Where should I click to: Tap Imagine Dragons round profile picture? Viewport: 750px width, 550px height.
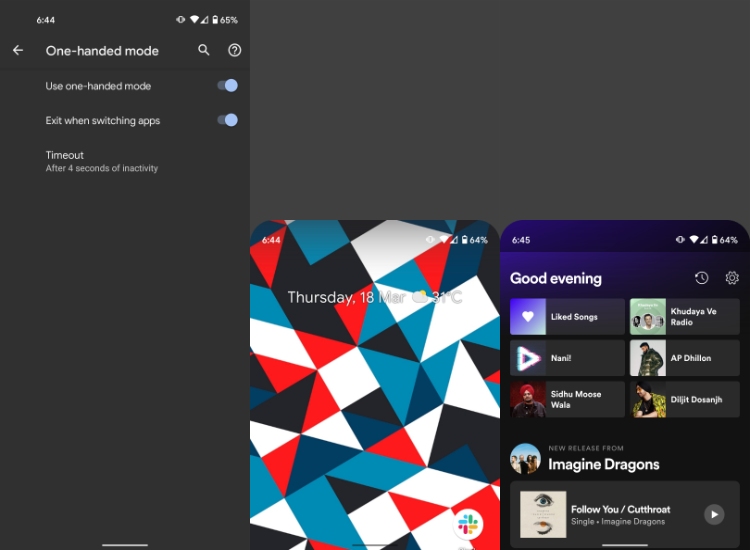pyautogui.click(x=525, y=458)
